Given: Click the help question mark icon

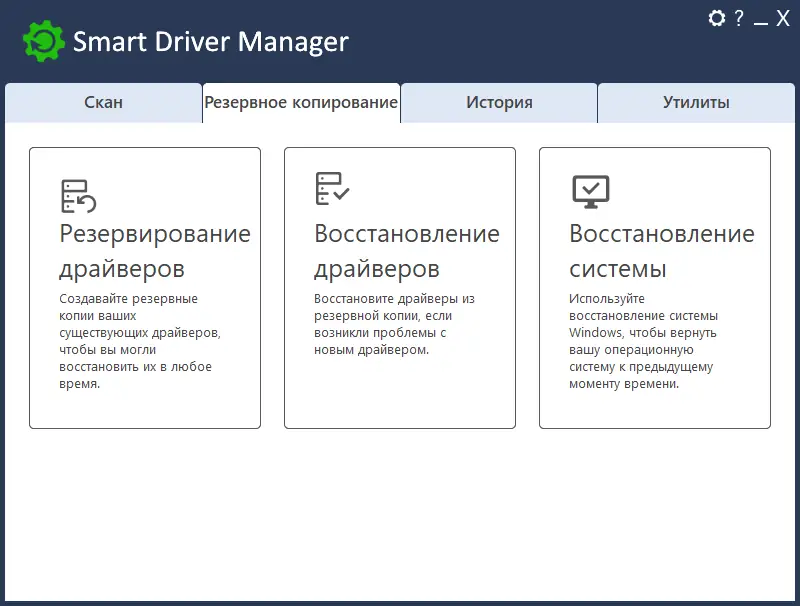Looking at the screenshot, I should [739, 18].
